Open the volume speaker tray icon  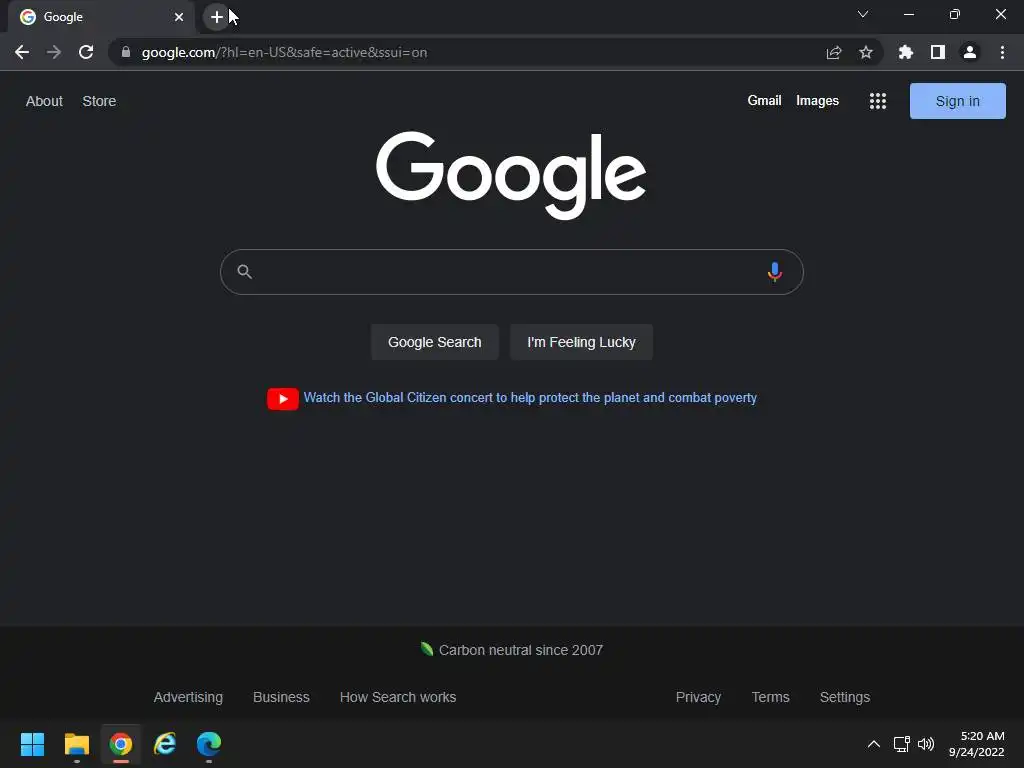(x=926, y=744)
